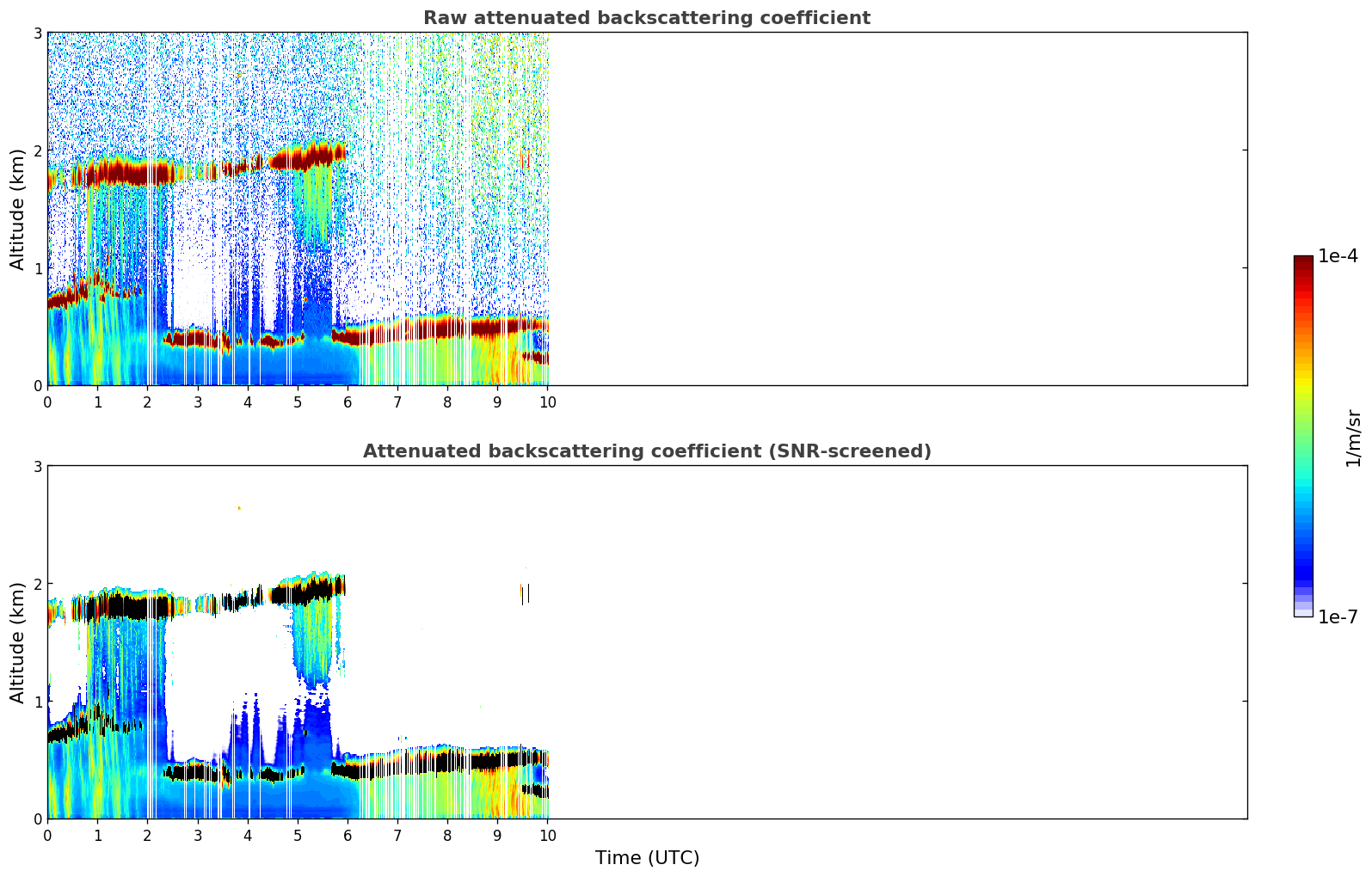Click the '5' tick on bottom plot's time axis

tap(298, 836)
